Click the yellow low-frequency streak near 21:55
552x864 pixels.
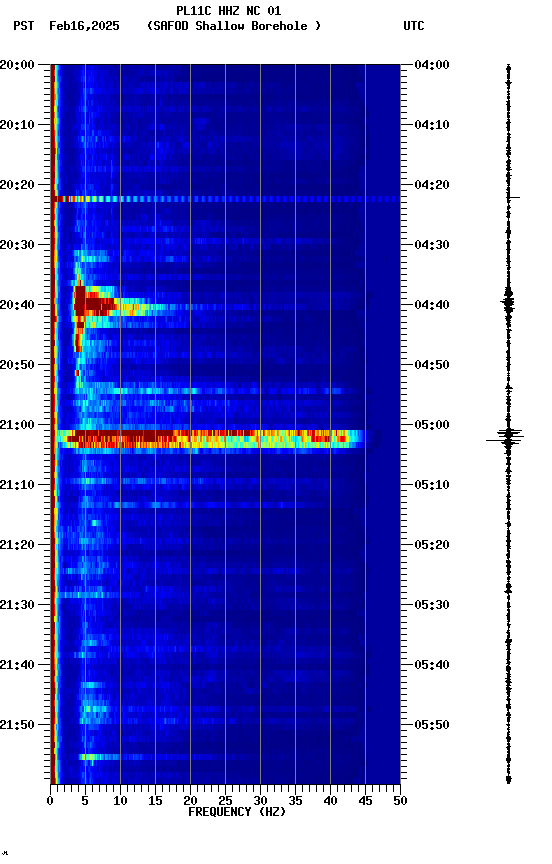pyautogui.click(x=99, y=757)
